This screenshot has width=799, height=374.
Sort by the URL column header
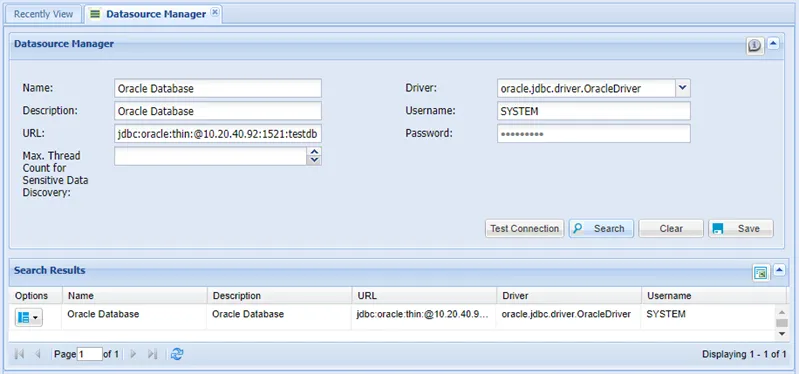point(424,296)
